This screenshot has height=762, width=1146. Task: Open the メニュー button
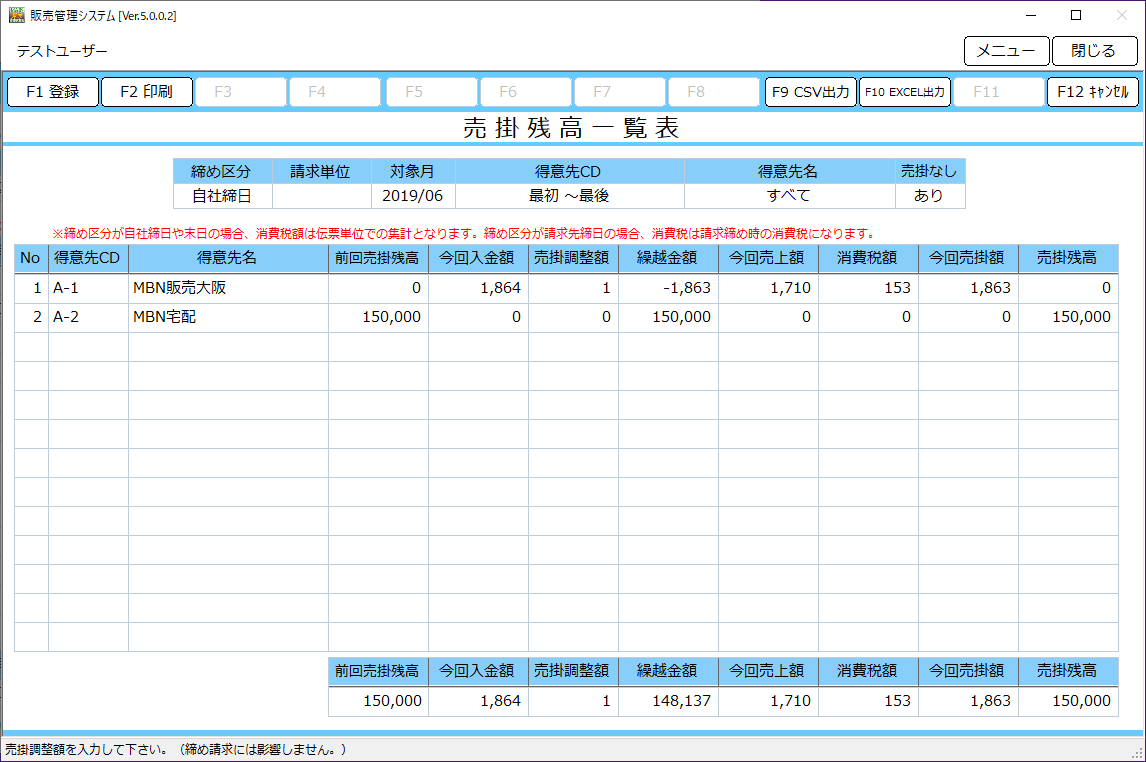(x=1006, y=51)
